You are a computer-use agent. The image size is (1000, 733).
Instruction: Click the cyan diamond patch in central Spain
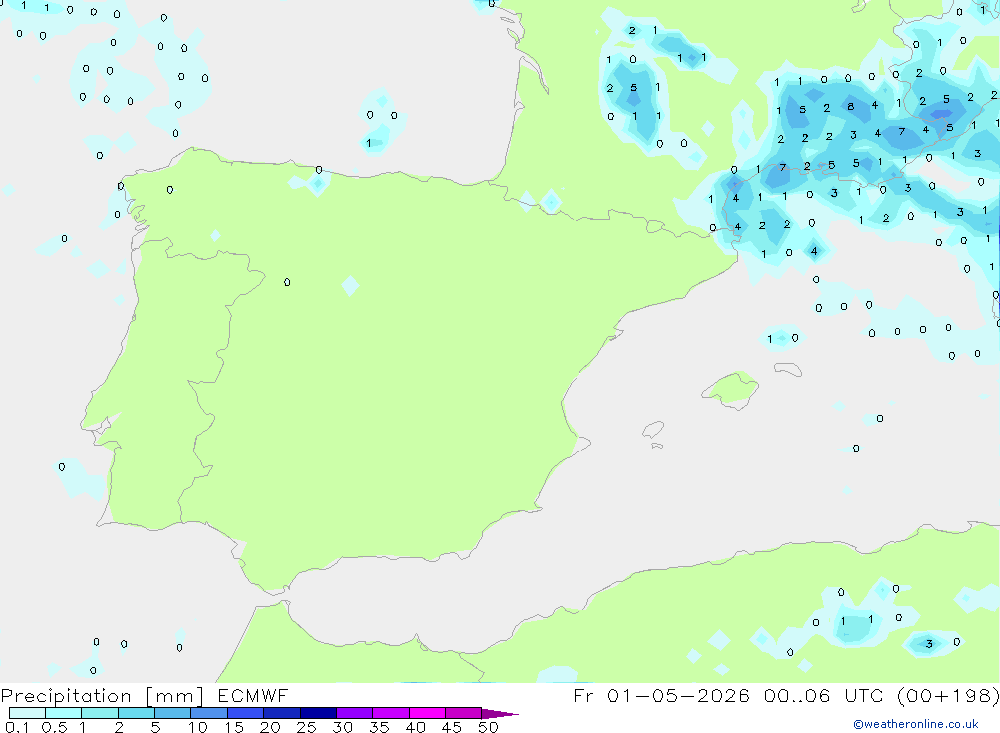(350, 285)
